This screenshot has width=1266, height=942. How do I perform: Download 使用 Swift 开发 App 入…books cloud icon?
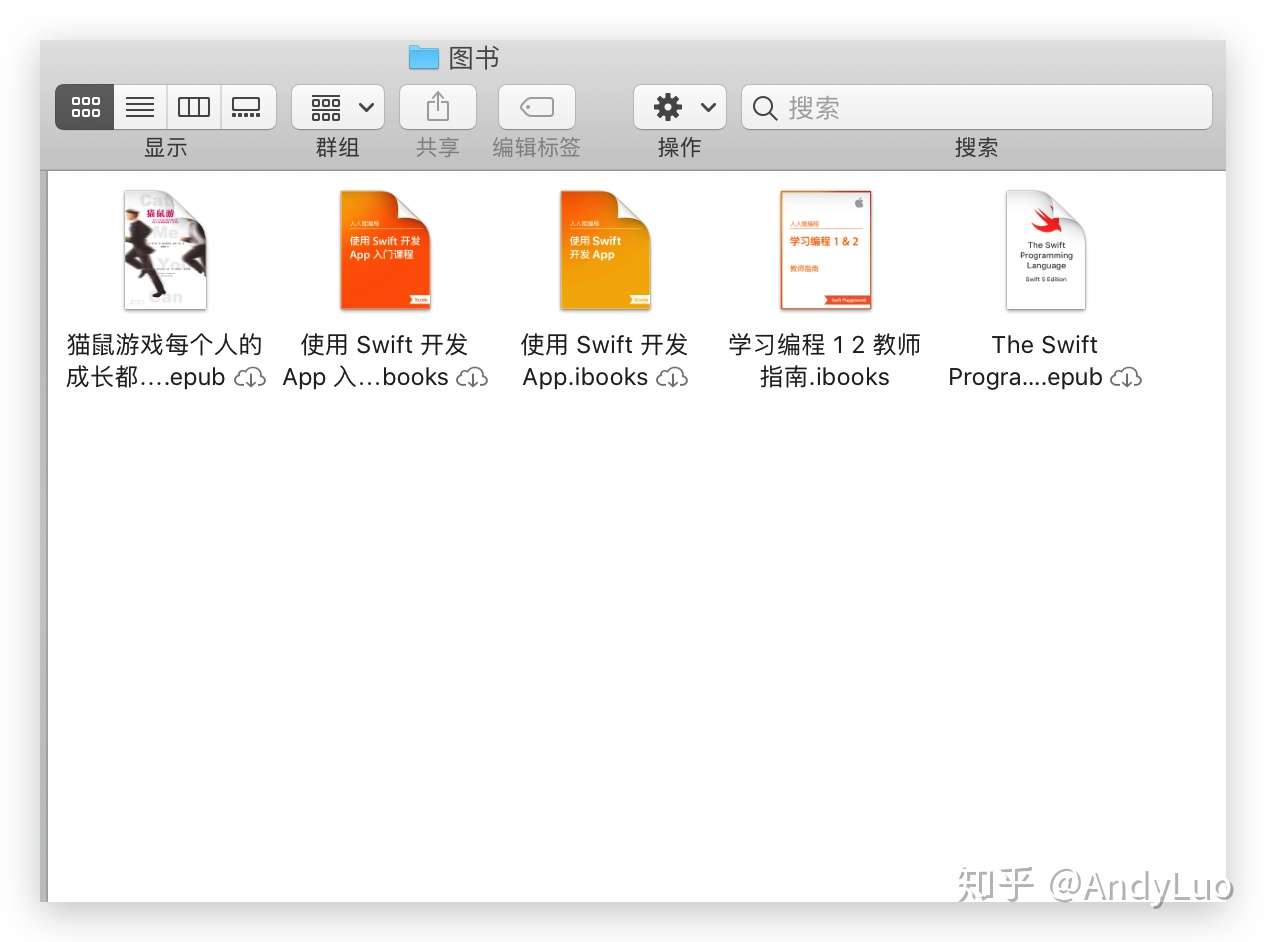pos(472,378)
